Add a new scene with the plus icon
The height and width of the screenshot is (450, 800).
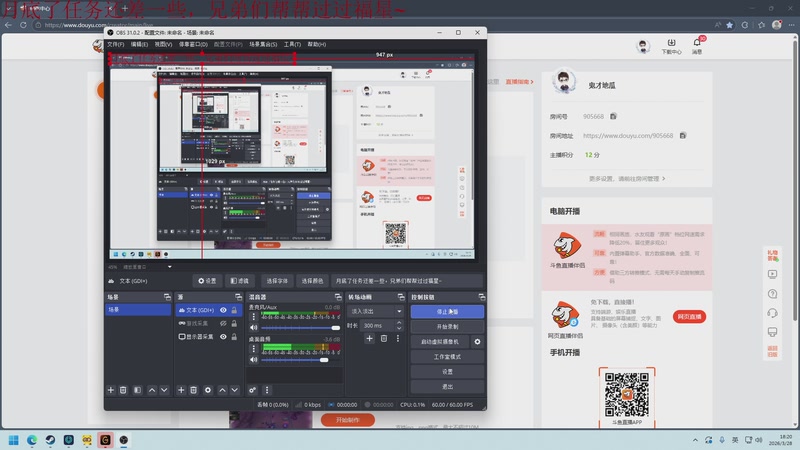[111, 390]
